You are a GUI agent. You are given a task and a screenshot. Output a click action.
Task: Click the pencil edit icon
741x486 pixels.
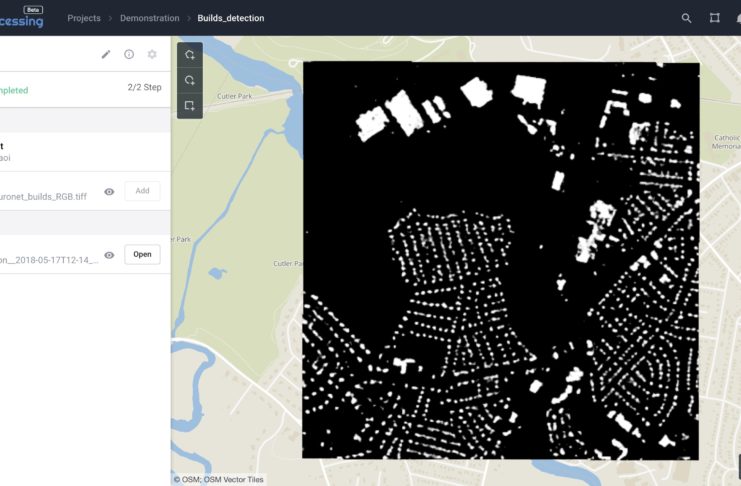(106, 54)
